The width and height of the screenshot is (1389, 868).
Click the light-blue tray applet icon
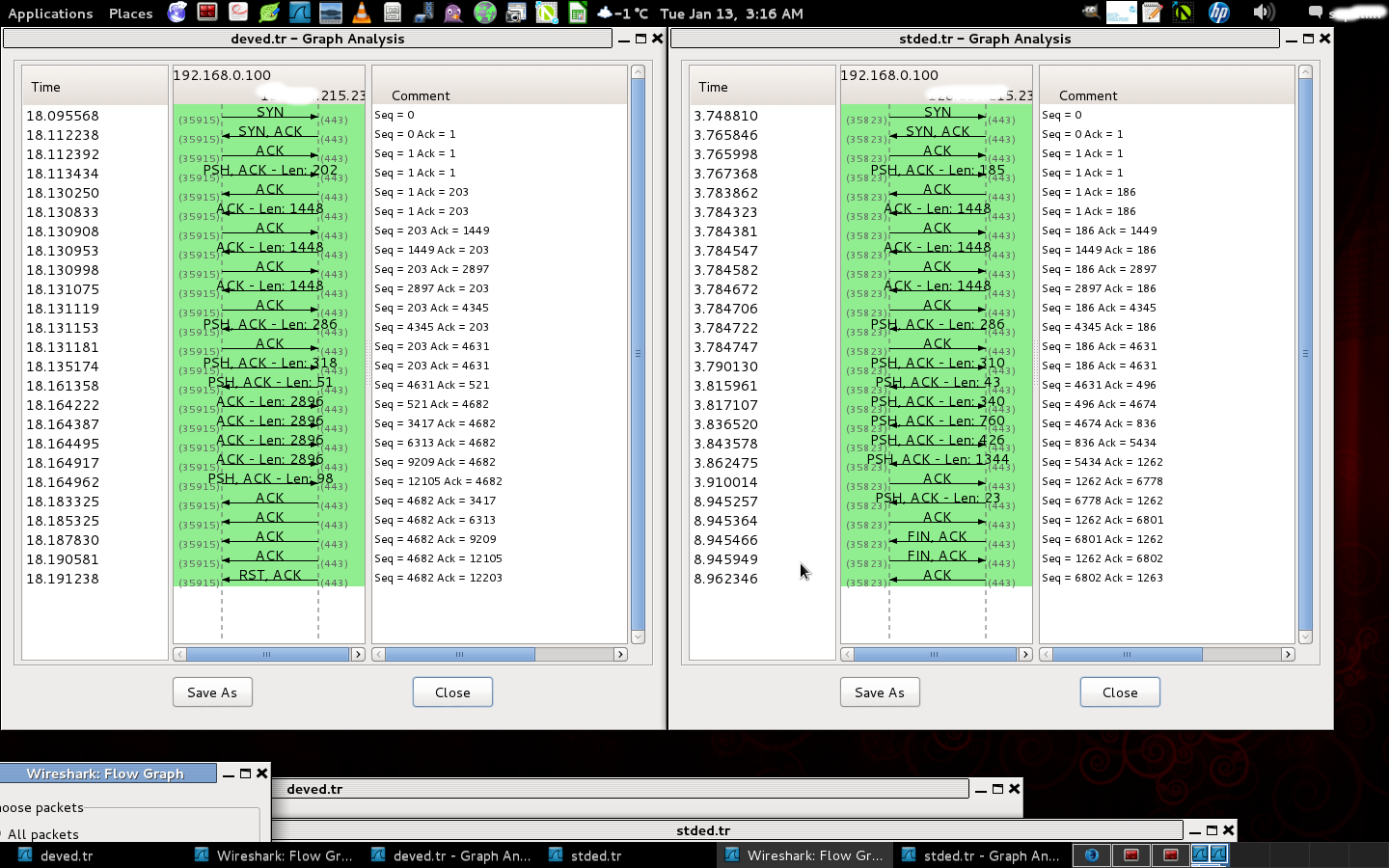point(1121,13)
